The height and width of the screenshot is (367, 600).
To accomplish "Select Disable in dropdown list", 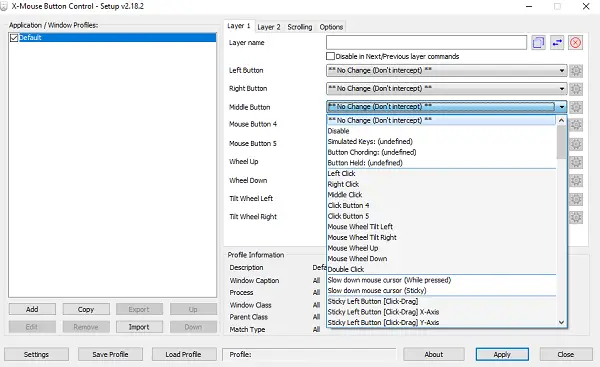I will point(441,131).
